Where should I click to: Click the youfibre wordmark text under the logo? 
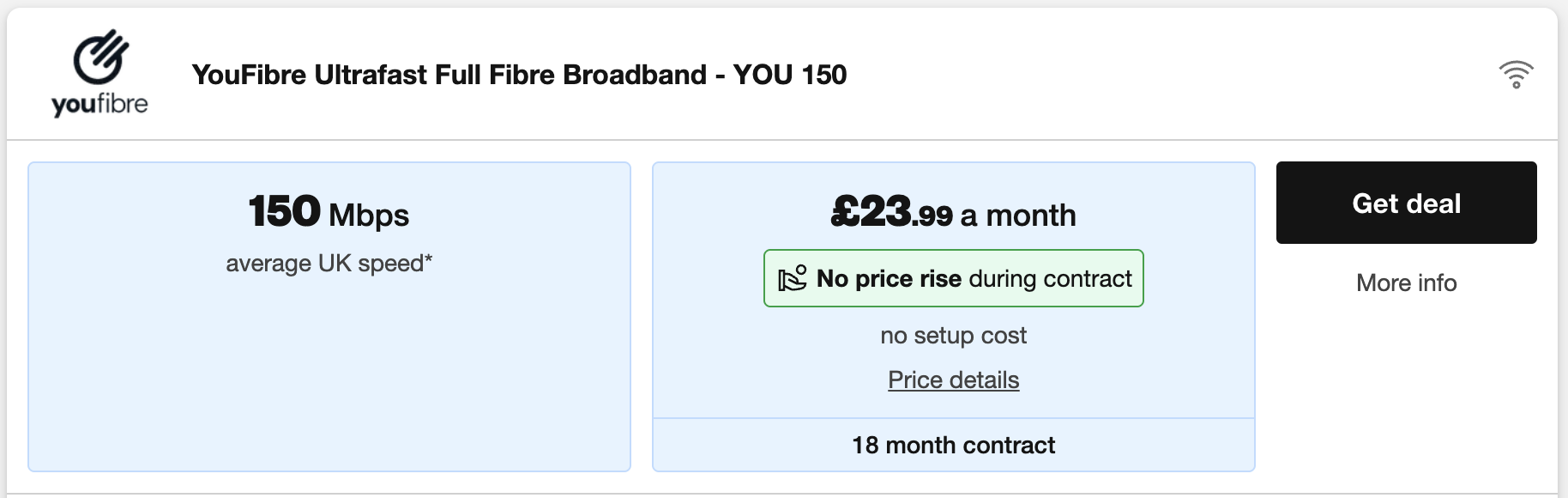point(100,105)
